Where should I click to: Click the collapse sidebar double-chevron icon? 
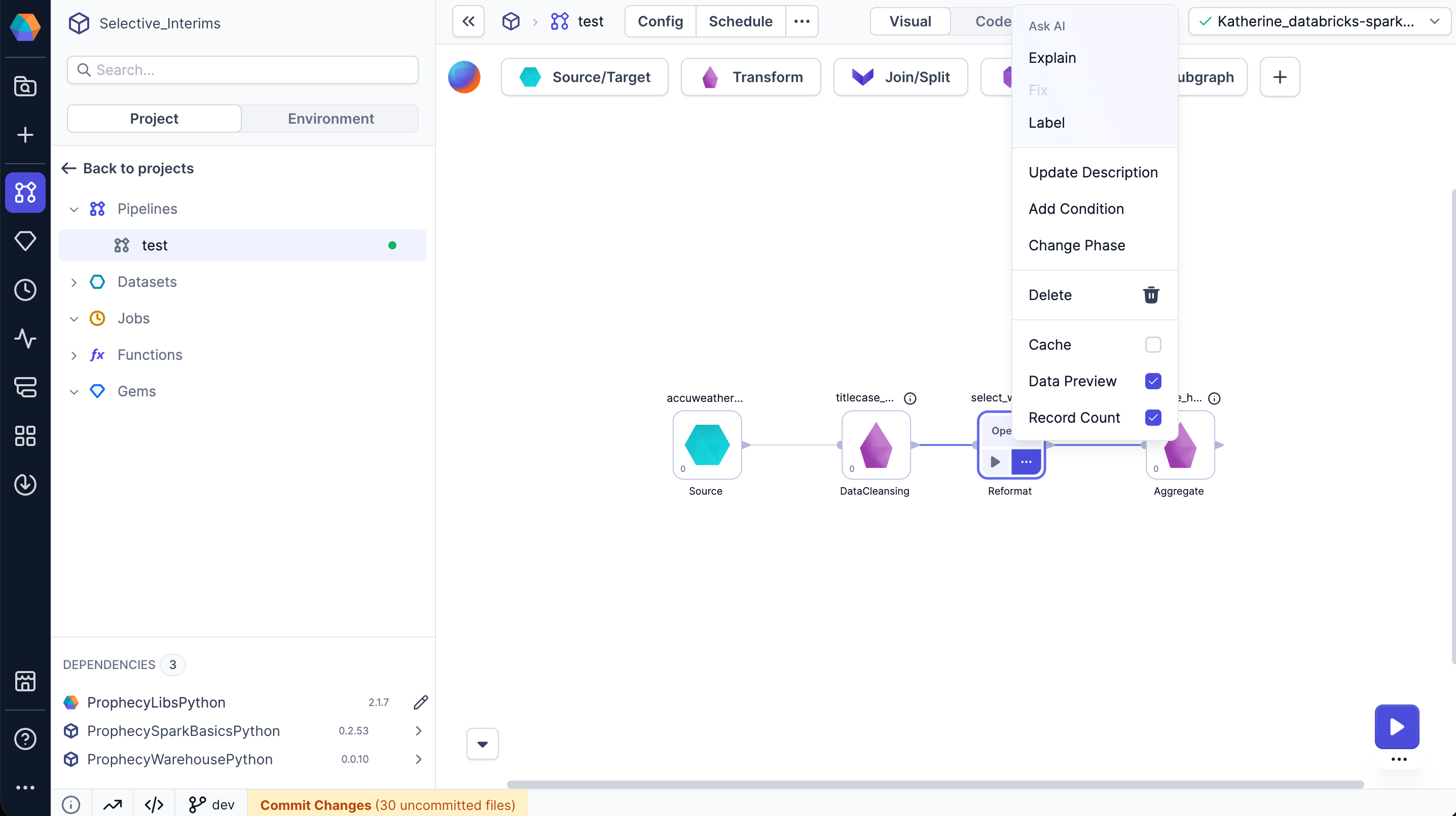(x=468, y=21)
